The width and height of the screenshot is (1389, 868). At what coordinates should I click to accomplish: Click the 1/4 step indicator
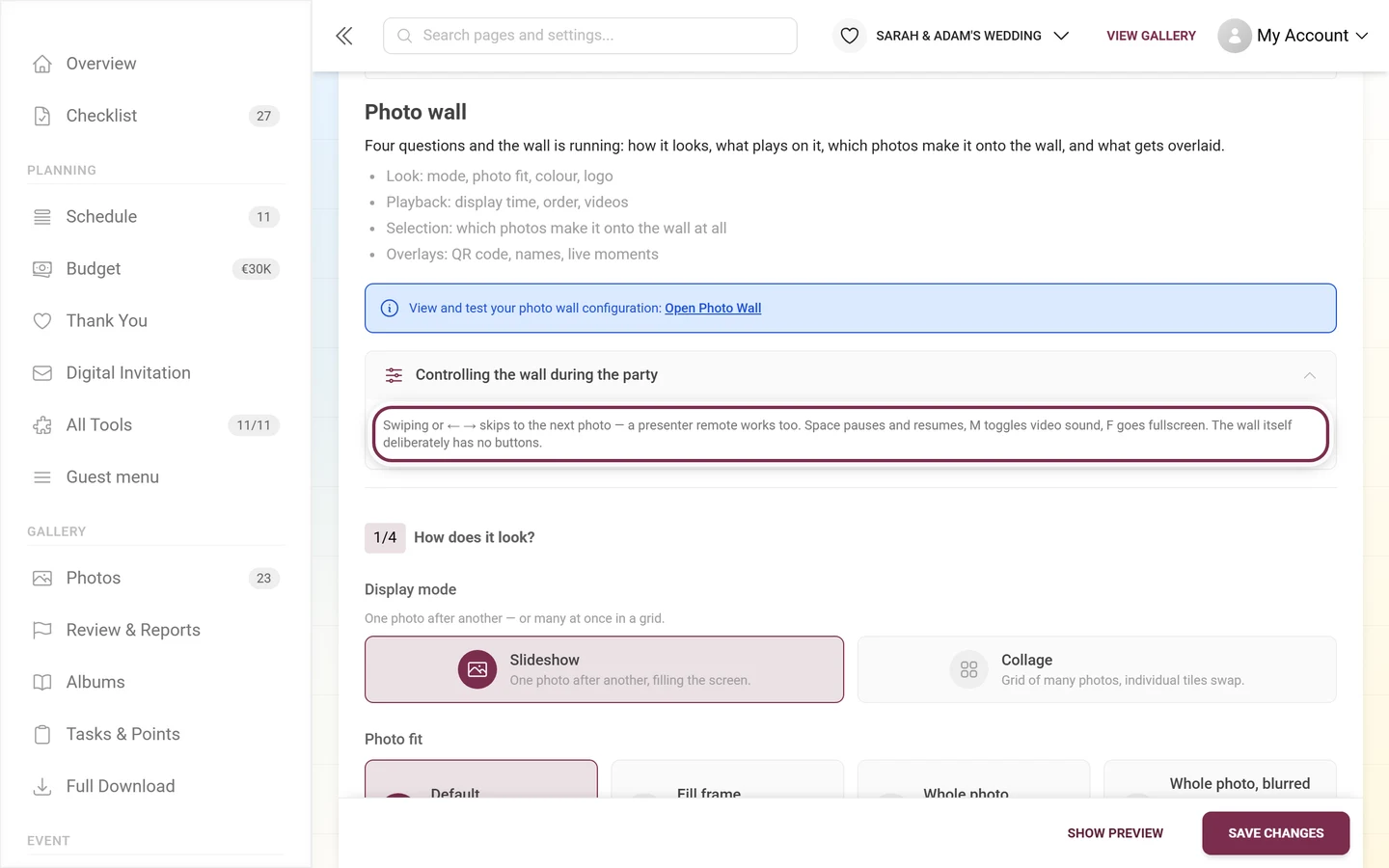pos(385,538)
